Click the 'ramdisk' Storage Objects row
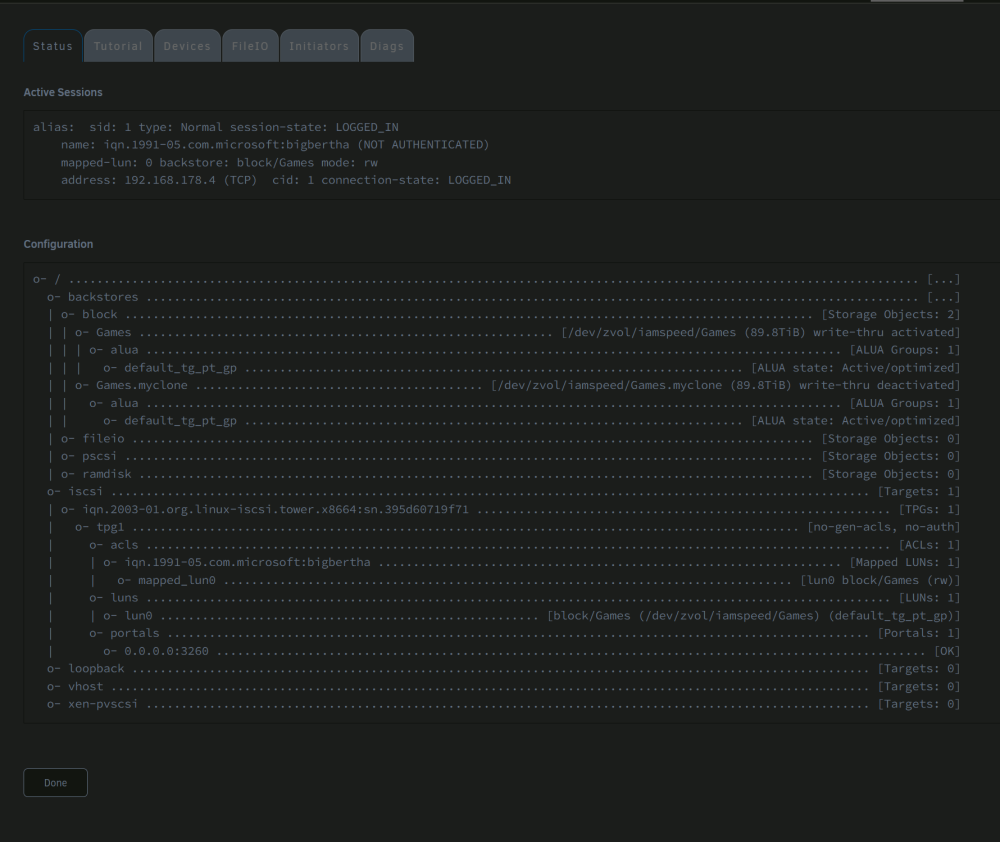Viewport: 1000px width, 842px height. tap(510, 474)
